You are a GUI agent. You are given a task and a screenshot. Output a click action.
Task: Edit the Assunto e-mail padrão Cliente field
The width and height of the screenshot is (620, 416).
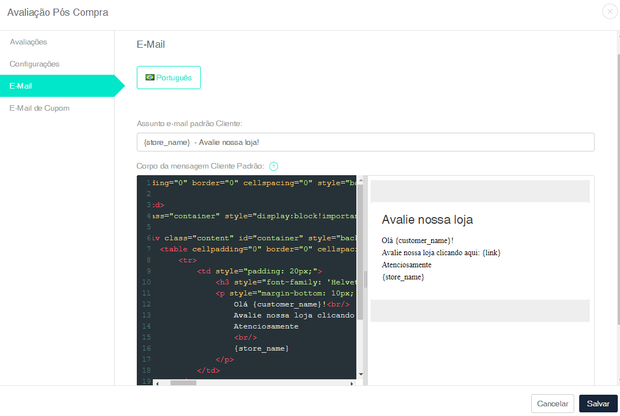click(x=365, y=142)
